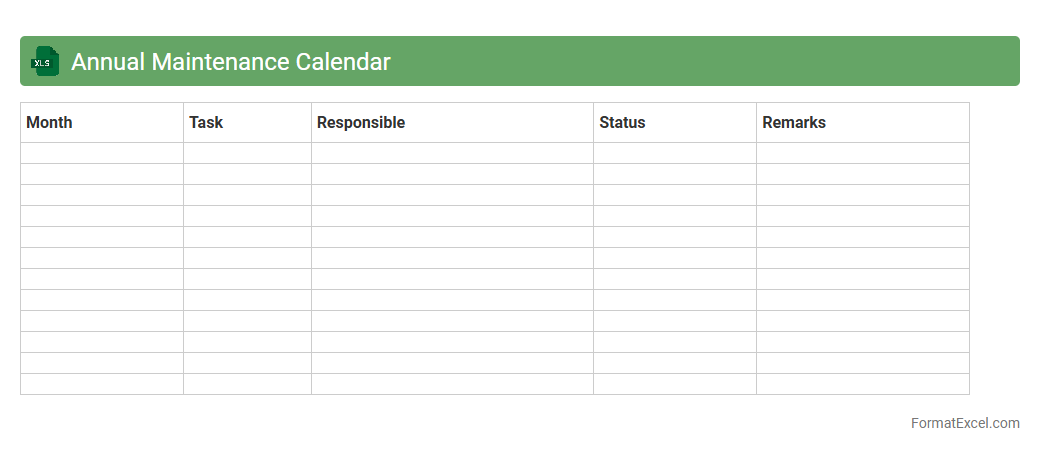1040x452 pixels.
Task: Click the first empty cell under Month
Action: click(101, 153)
